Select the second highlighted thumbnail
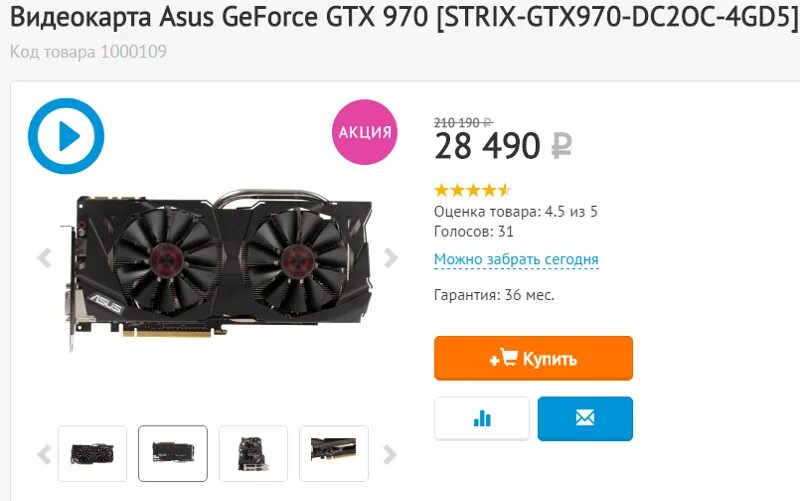 tap(173, 454)
